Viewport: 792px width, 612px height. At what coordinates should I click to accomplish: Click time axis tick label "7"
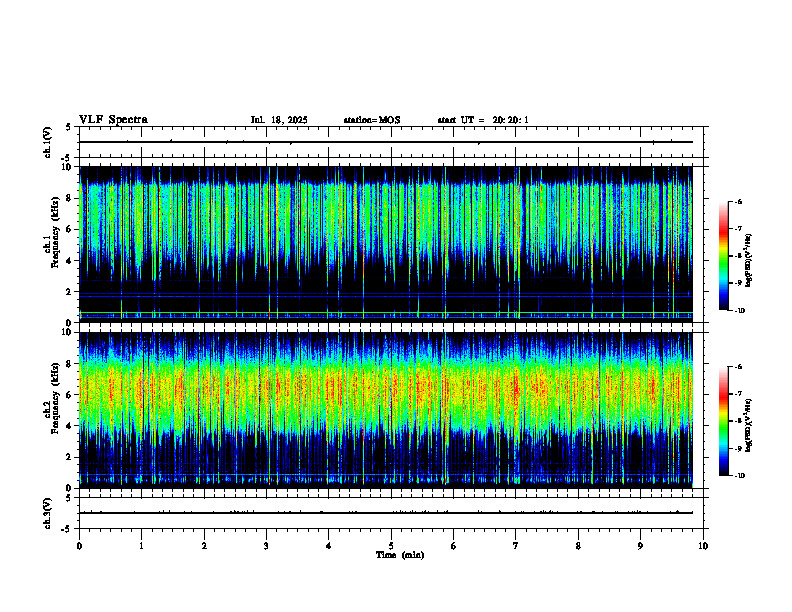point(516,546)
